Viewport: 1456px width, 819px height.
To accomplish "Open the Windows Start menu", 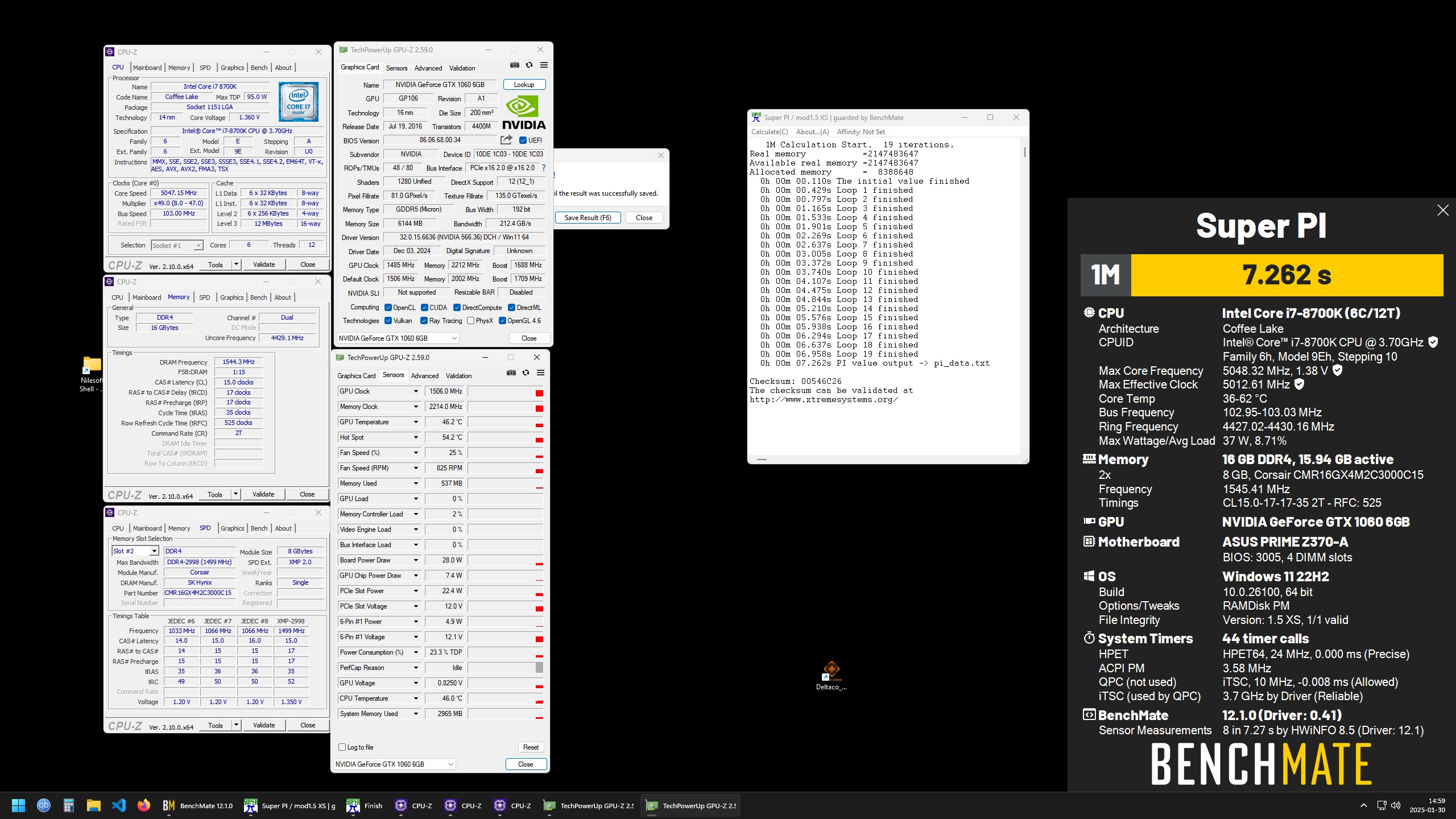I will tap(18, 805).
